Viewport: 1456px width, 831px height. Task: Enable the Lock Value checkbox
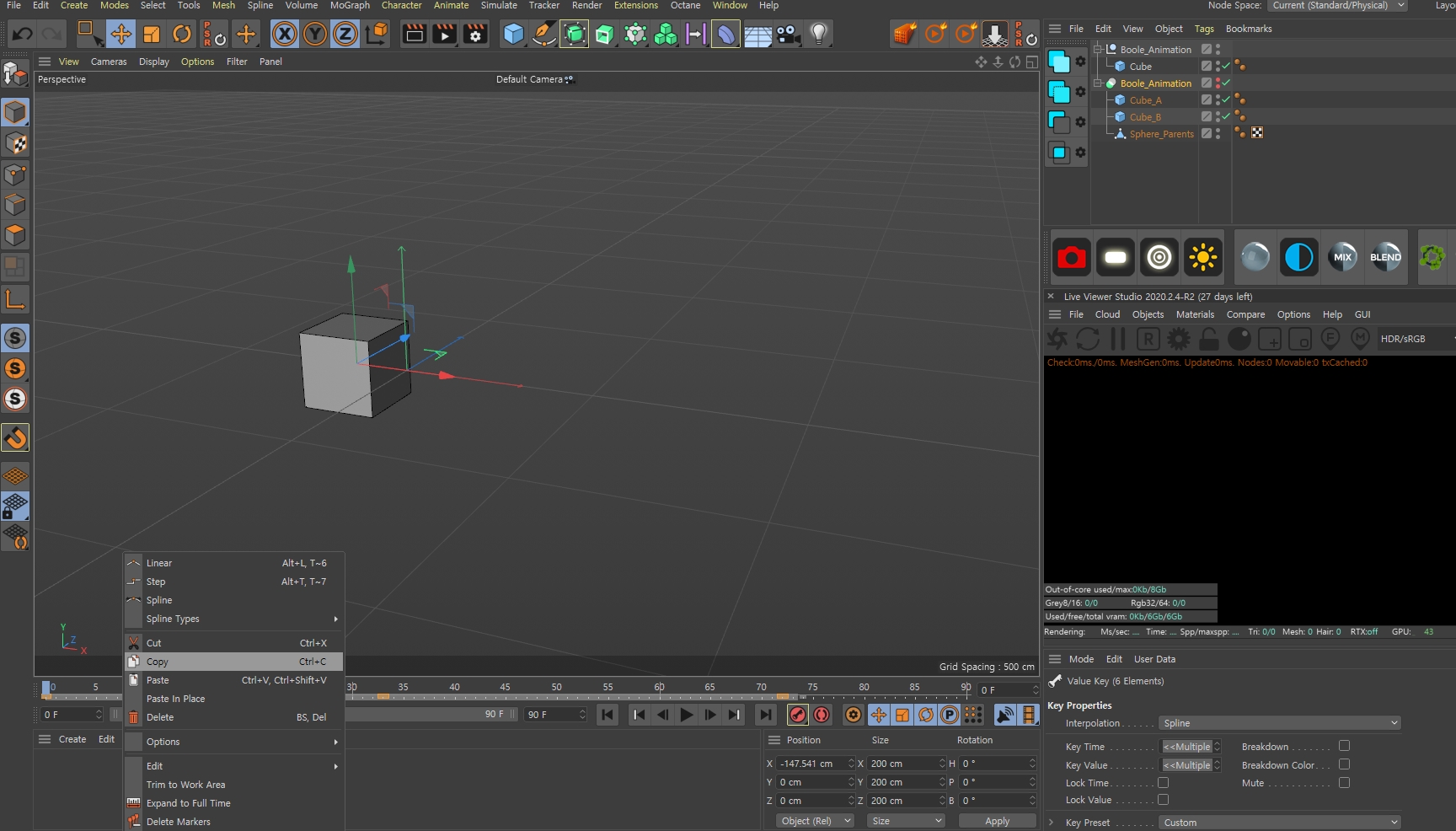tap(1163, 800)
